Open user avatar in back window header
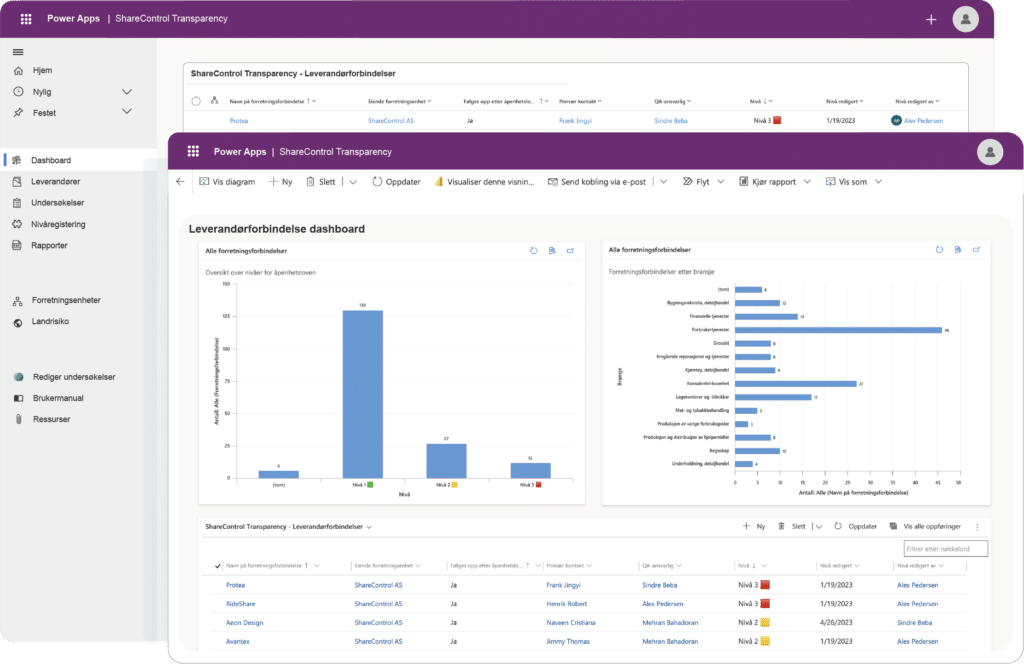Viewport: 1024px width, 664px height. pyautogui.click(x=965, y=19)
